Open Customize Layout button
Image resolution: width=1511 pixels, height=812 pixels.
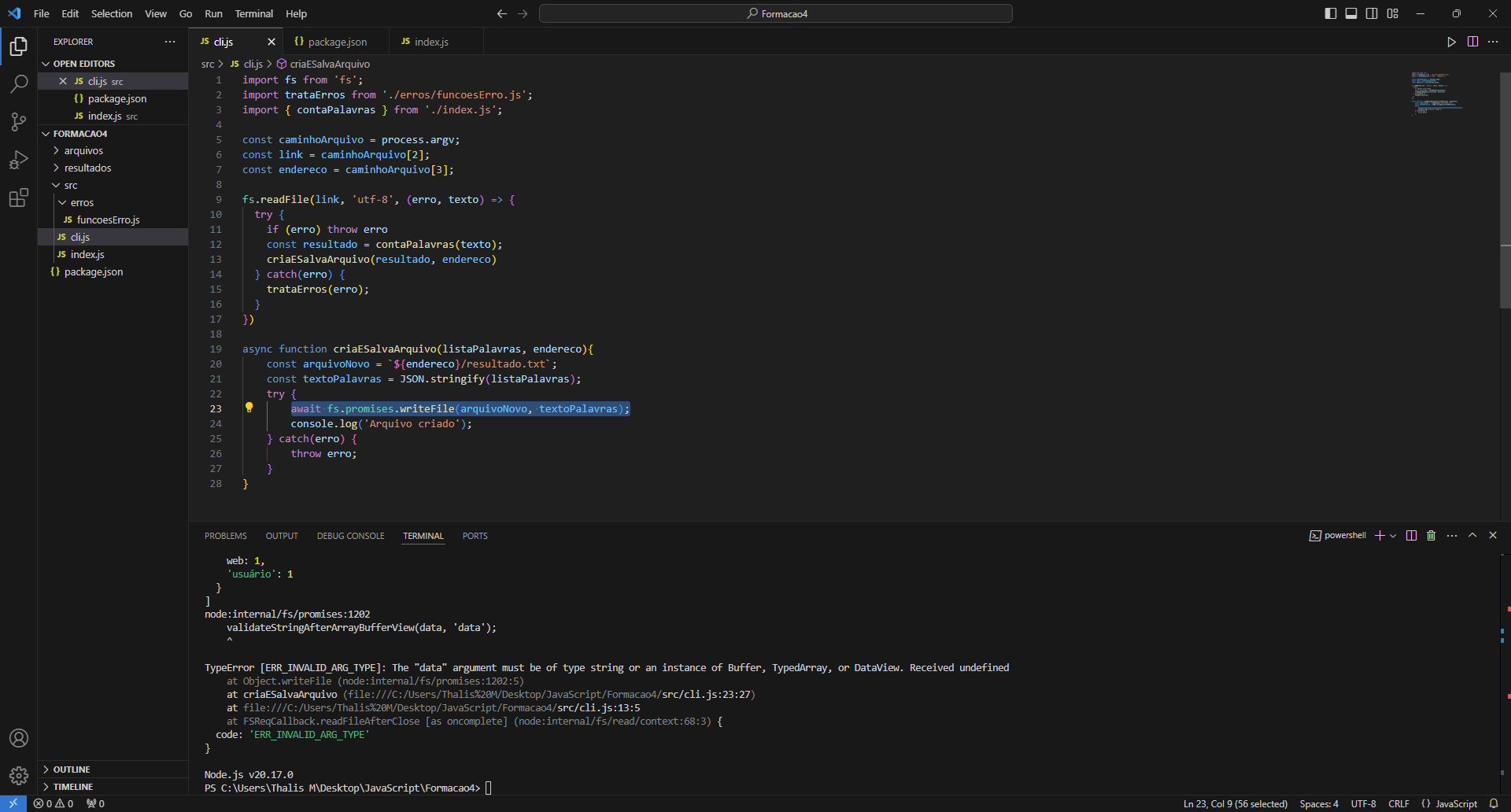[x=1392, y=13]
